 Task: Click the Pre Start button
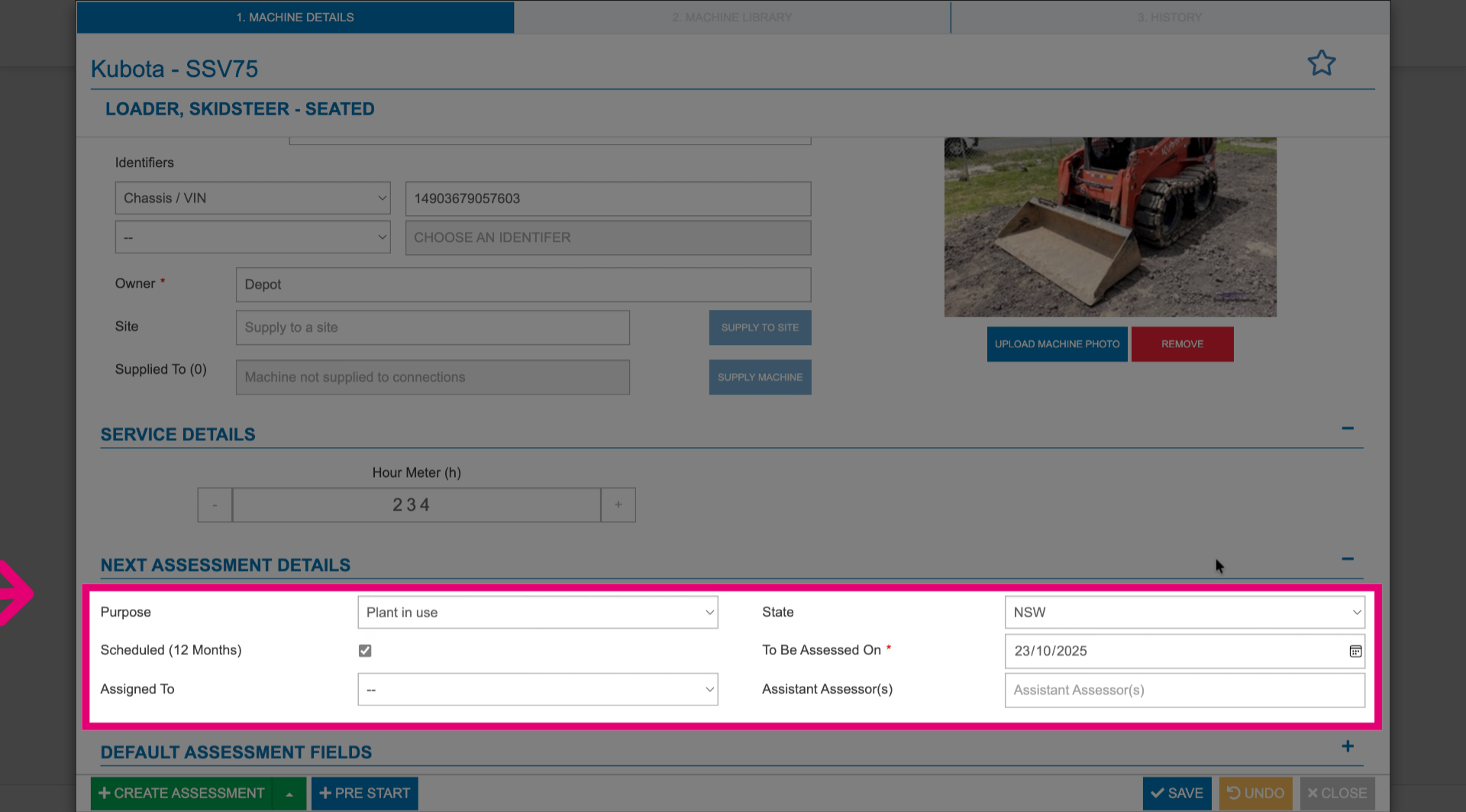click(x=364, y=794)
